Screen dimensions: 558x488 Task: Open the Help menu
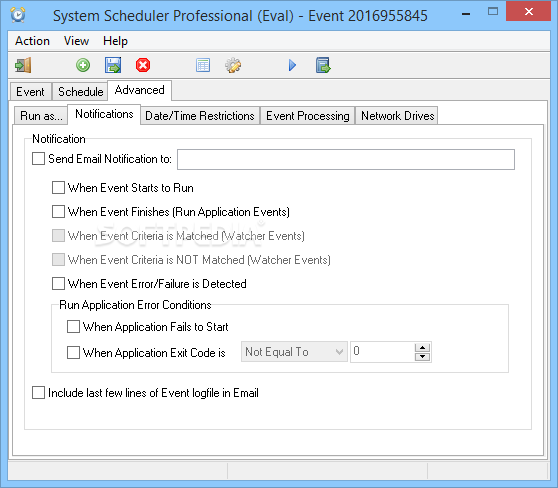115,41
